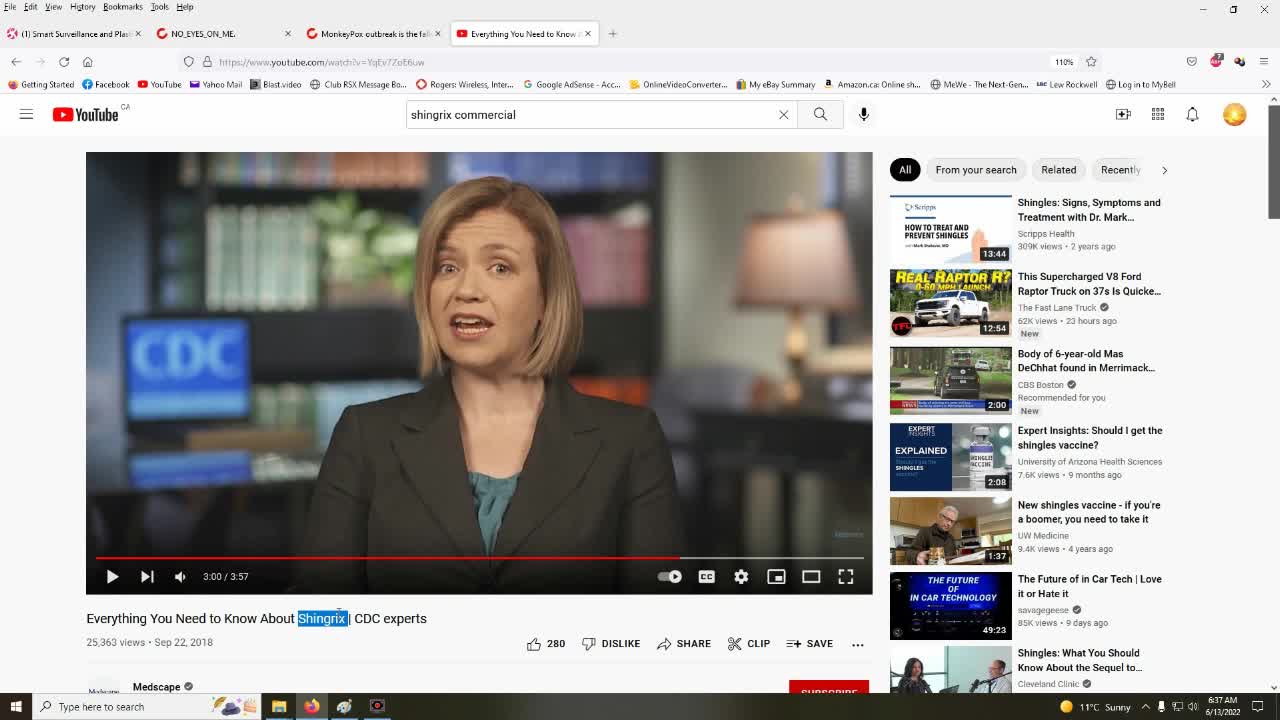Go back to the previous page
The height and width of the screenshot is (720, 1280).
point(16,62)
